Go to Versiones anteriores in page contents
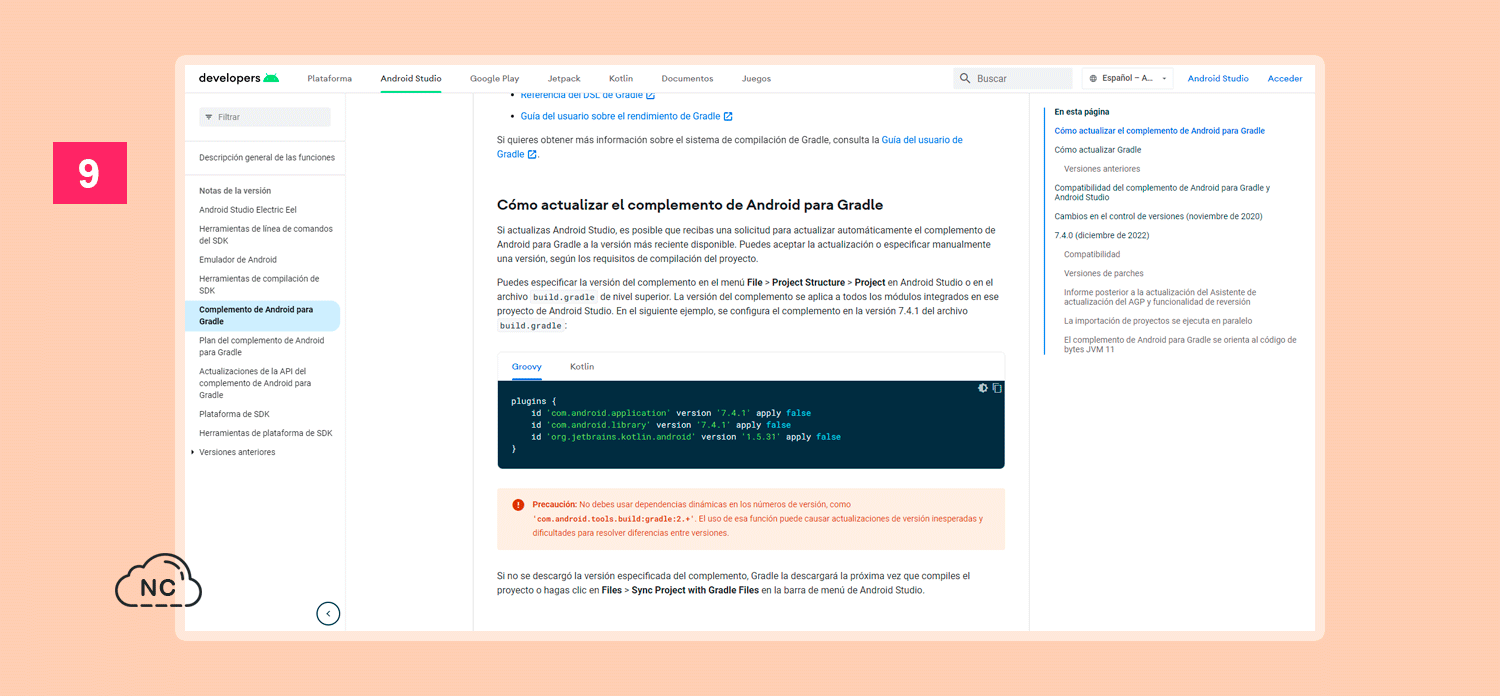1500x696 pixels. coord(1102,169)
